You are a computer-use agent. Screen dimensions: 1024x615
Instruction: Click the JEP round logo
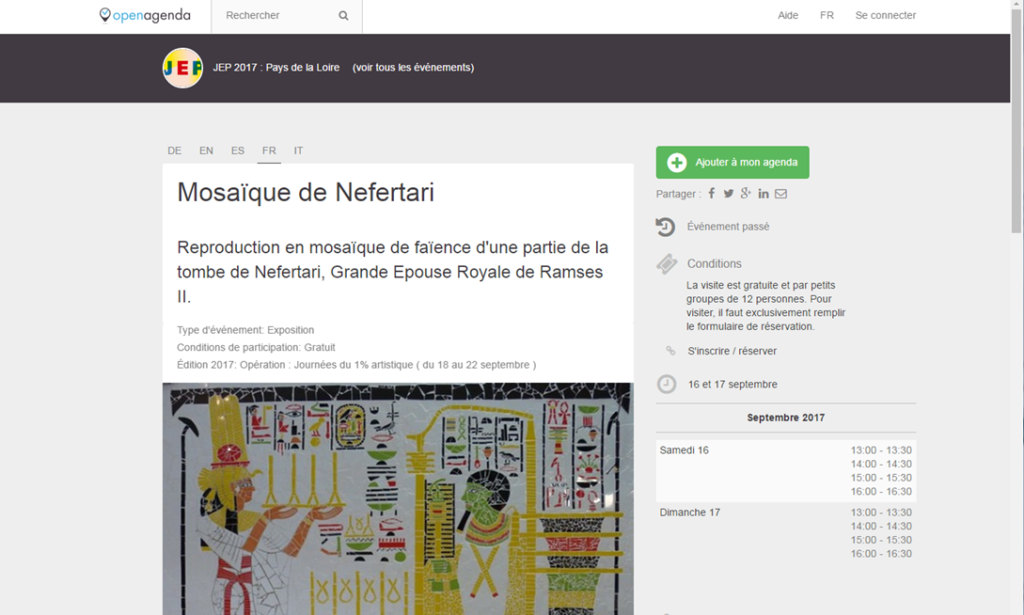(183, 68)
